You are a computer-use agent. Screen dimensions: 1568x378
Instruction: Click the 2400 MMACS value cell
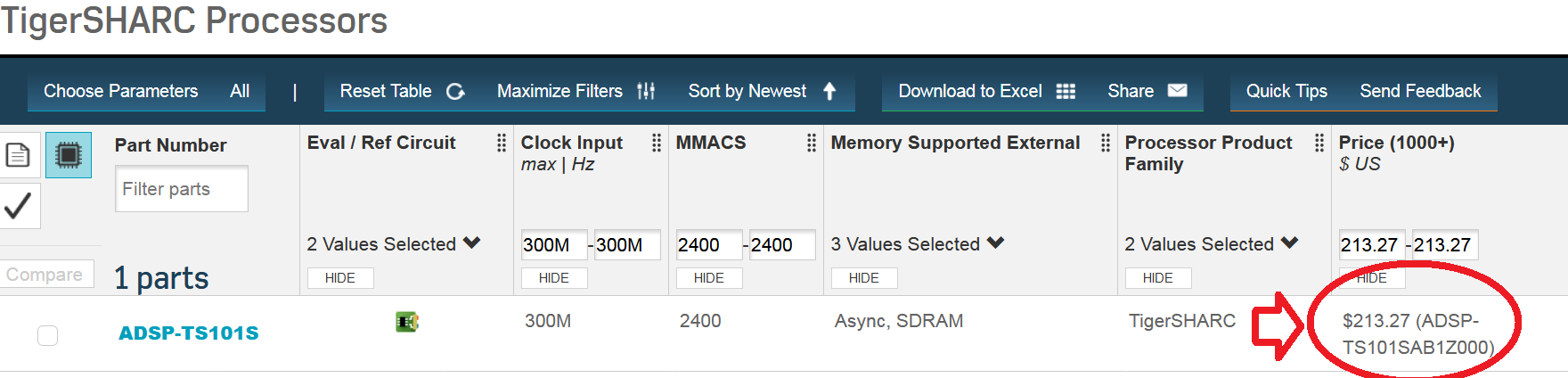(700, 321)
